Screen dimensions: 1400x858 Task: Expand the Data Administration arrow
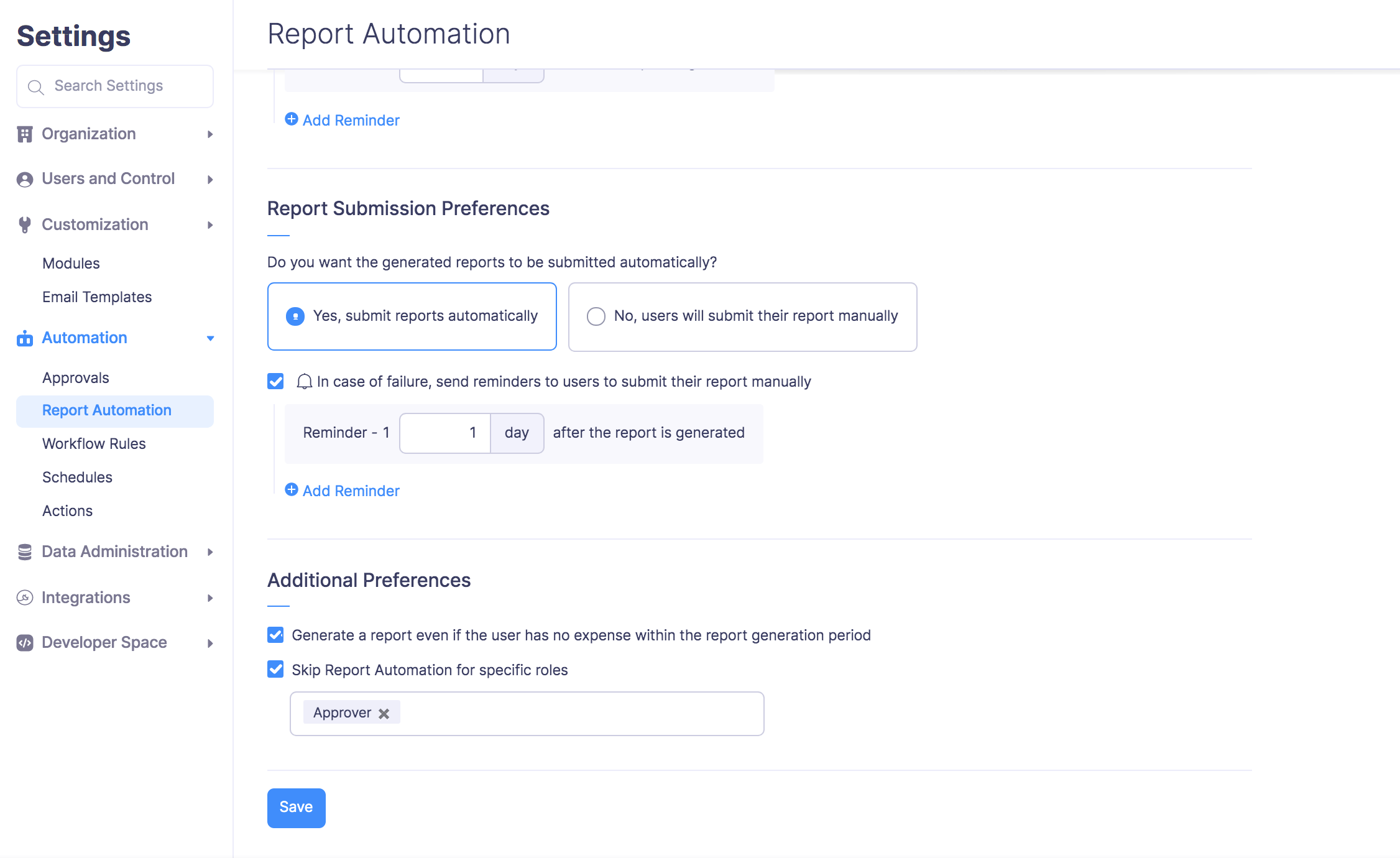210,552
